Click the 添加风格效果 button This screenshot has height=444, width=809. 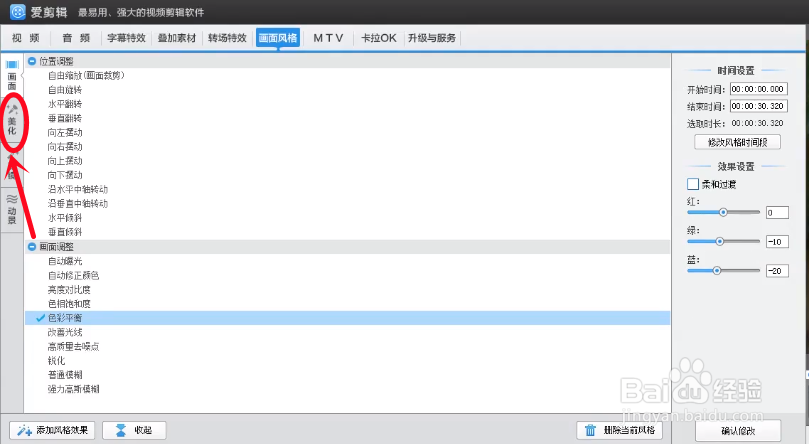[x=52, y=430]
